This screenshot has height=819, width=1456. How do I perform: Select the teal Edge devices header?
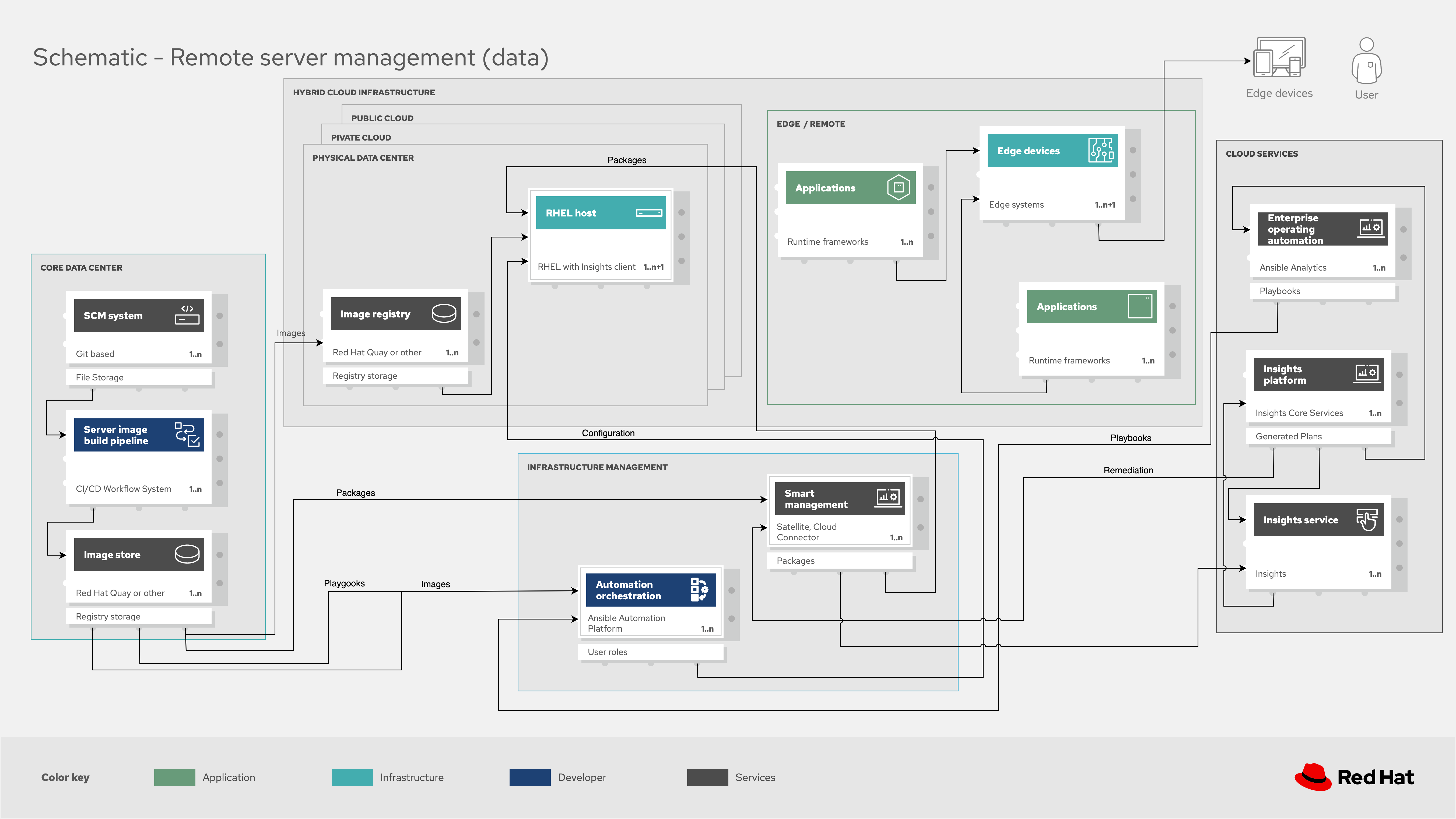point(1052,150)
